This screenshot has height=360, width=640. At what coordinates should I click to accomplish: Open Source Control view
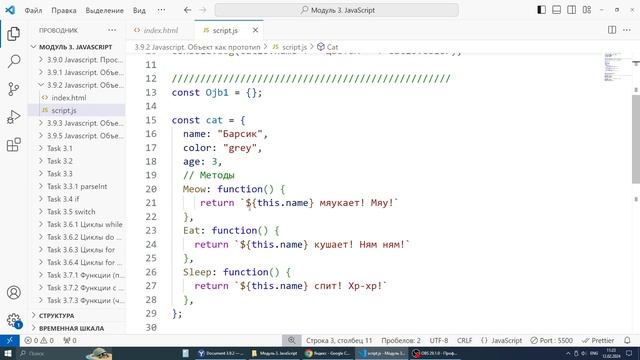click(13, 89)
